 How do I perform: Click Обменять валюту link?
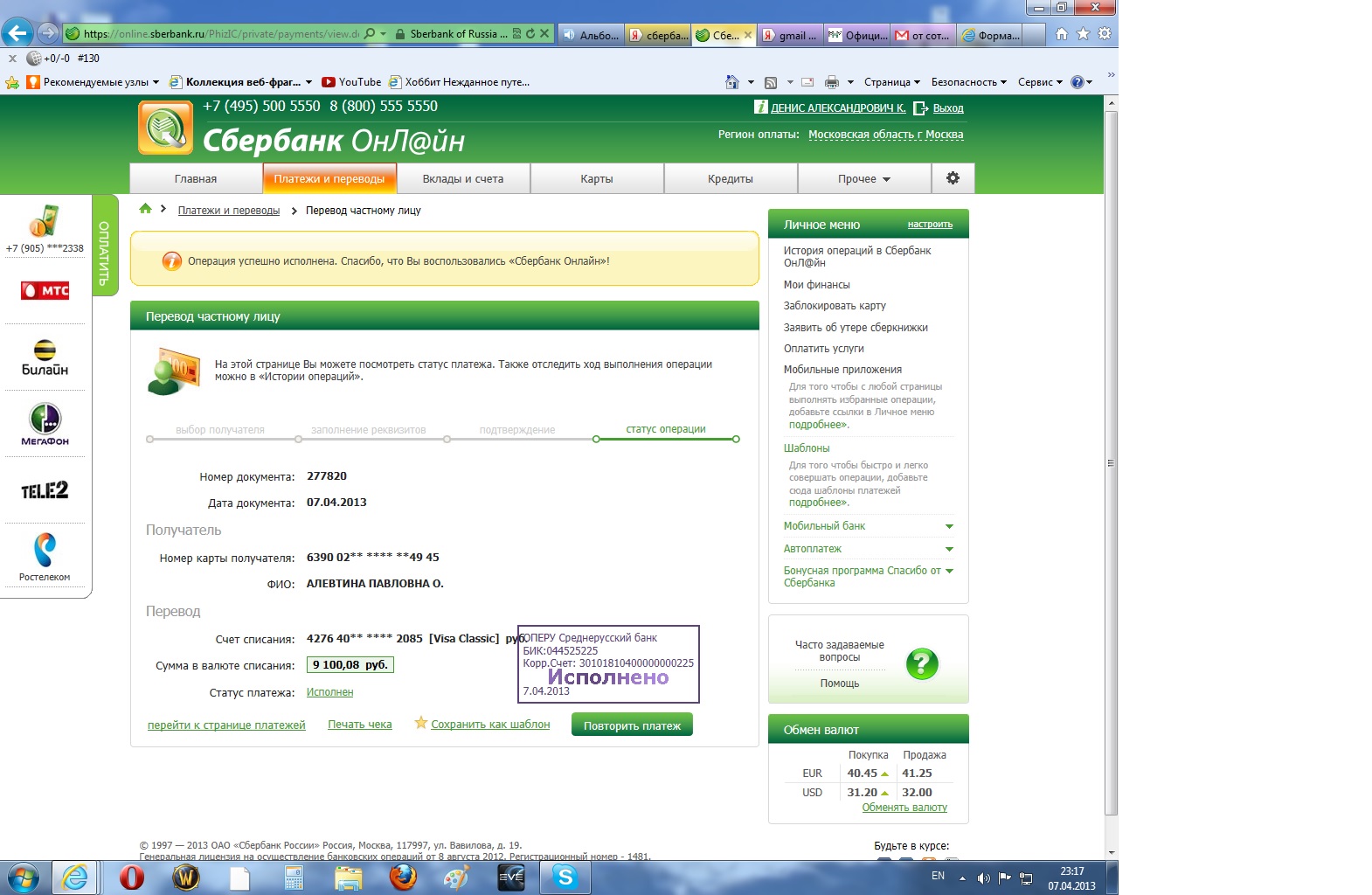(x=904, y=808)
